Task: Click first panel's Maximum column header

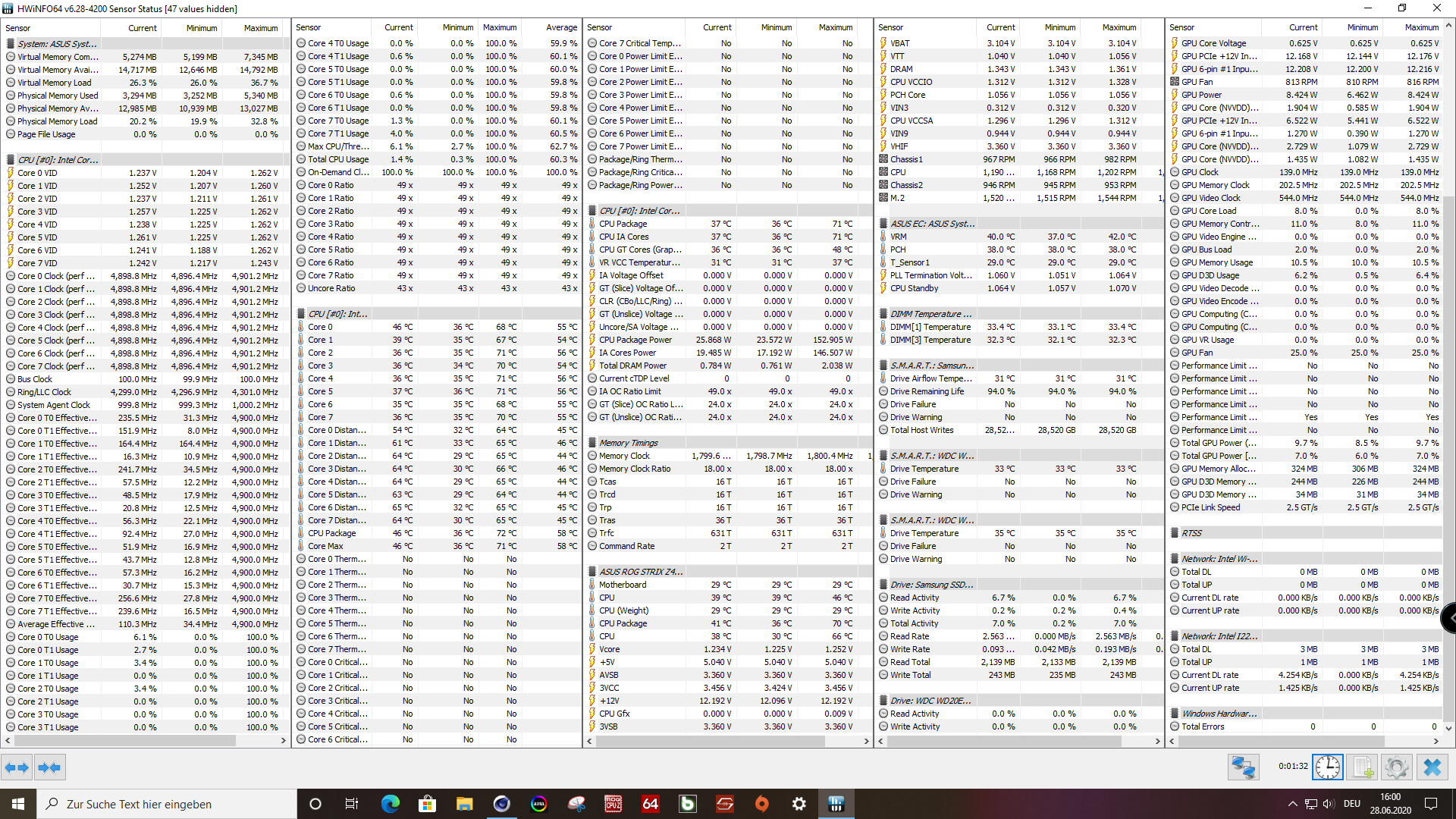Action: 251,28
